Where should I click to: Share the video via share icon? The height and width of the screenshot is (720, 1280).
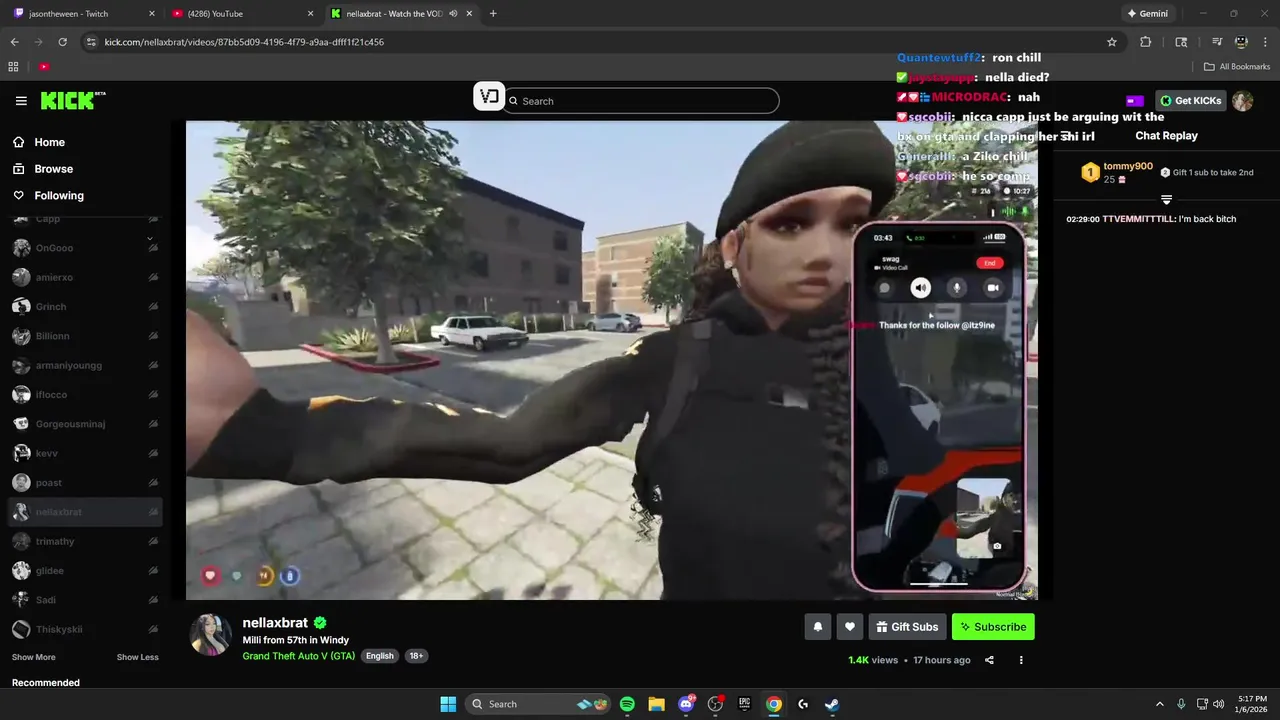(x=989, y=660)
